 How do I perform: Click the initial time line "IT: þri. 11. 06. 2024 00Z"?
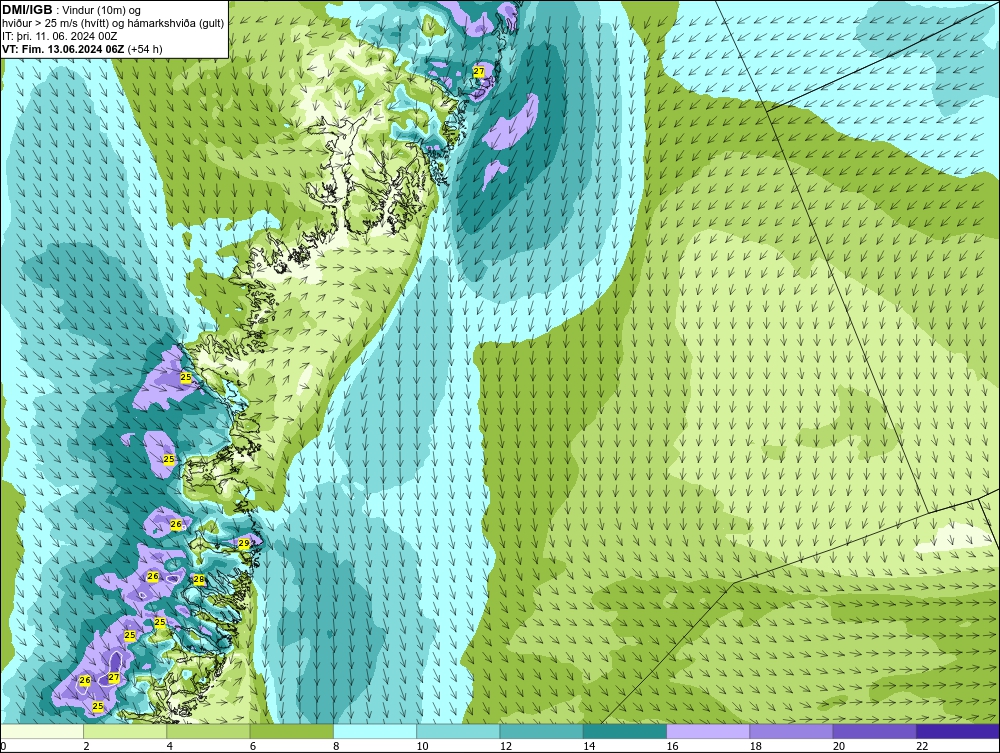click(59, 36)
